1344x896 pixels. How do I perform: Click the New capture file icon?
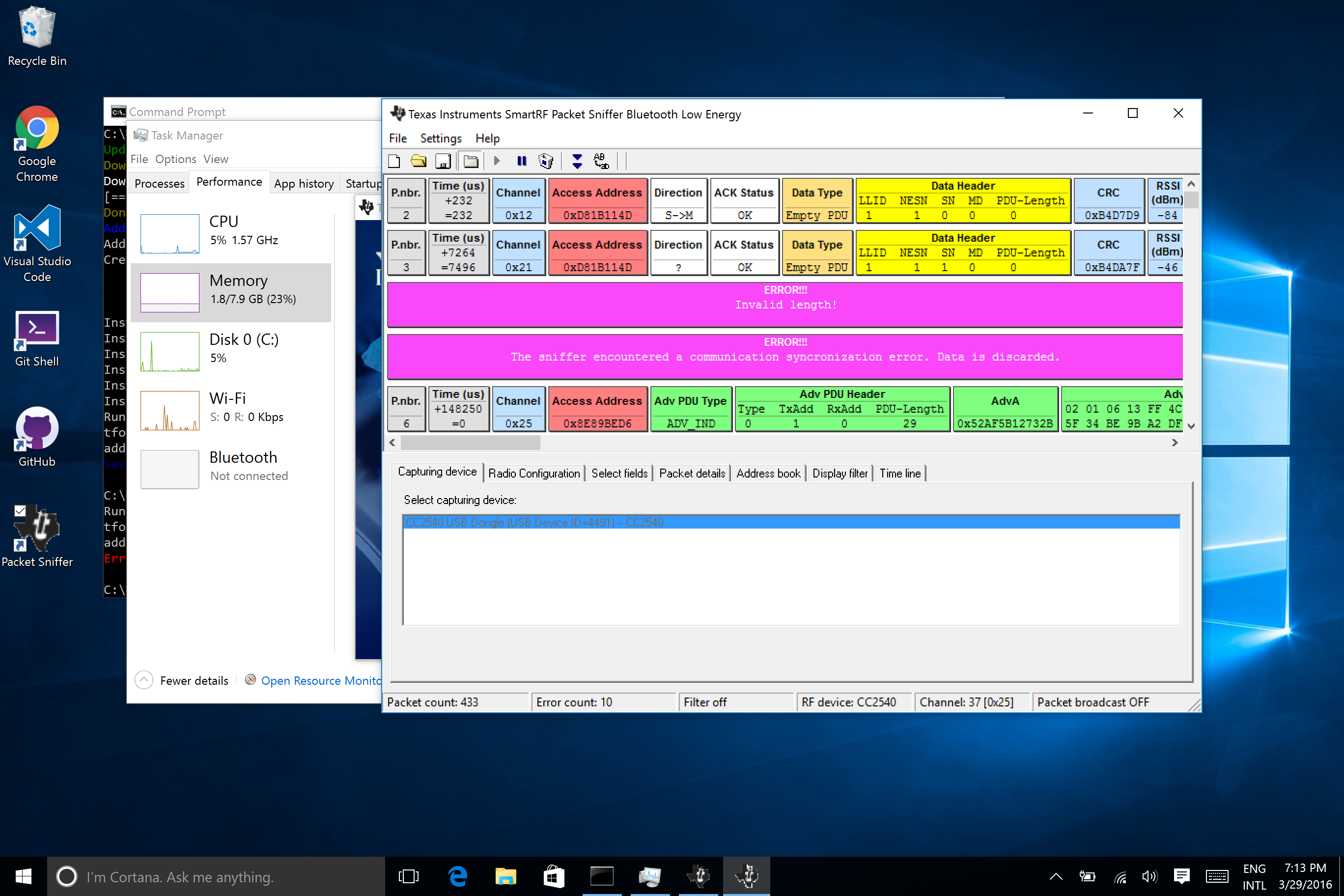tap(394, 161)
